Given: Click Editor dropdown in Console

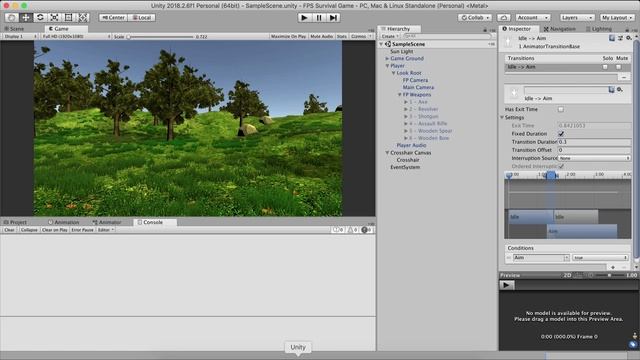Looking at the screenshot, I should point(106,230).
